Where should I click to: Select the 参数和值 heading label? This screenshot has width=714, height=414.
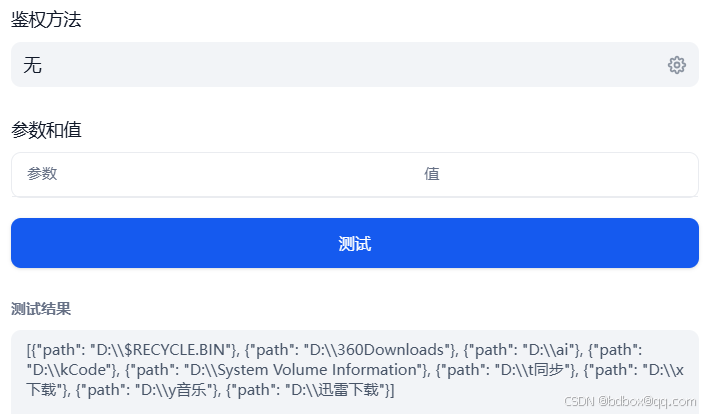[46, 130]
